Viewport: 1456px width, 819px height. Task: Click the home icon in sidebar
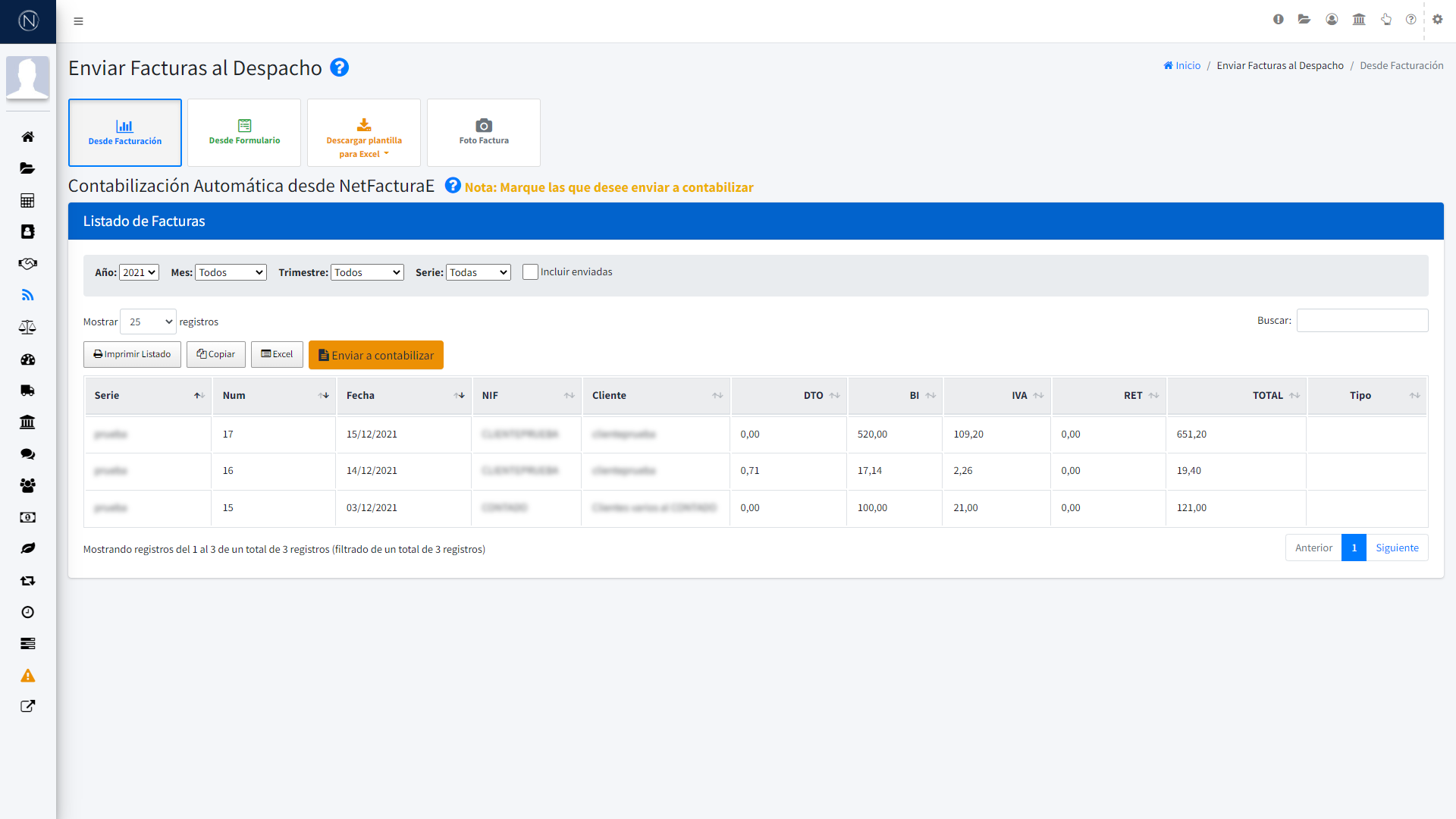click(27, 136)
